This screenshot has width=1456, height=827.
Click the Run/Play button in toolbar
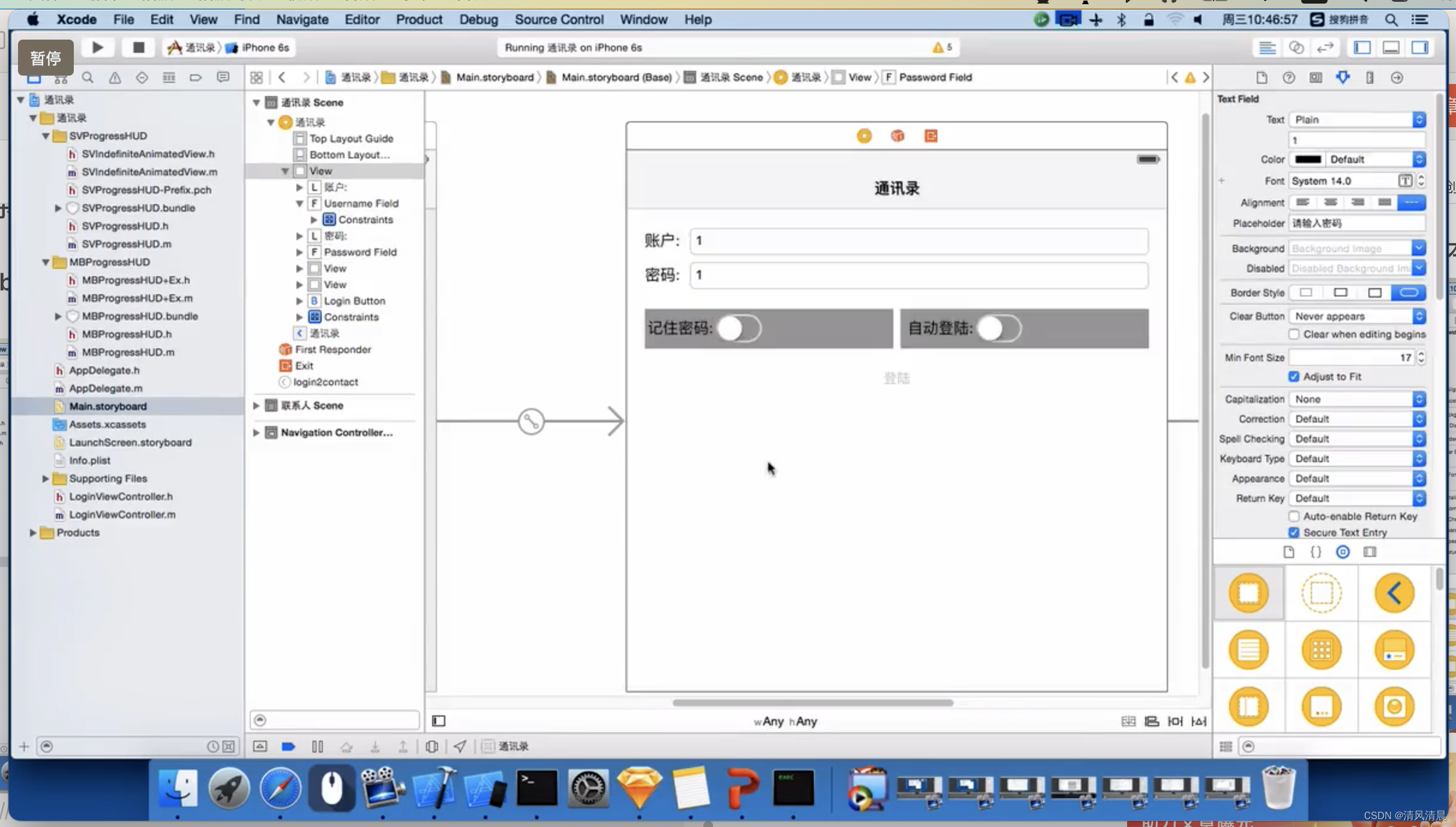[97, 47]
